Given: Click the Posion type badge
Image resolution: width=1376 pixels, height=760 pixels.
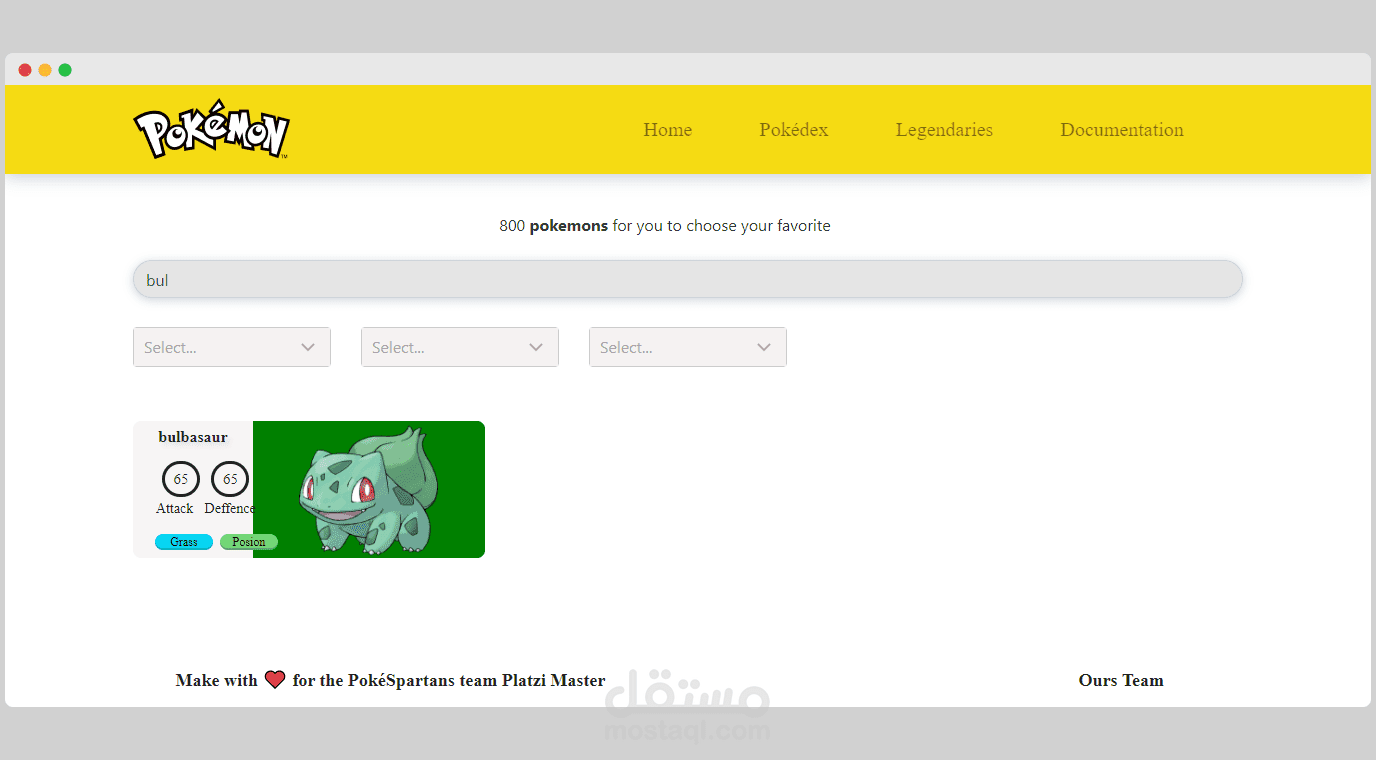Looking at the screenshot, I should (249, 542).
